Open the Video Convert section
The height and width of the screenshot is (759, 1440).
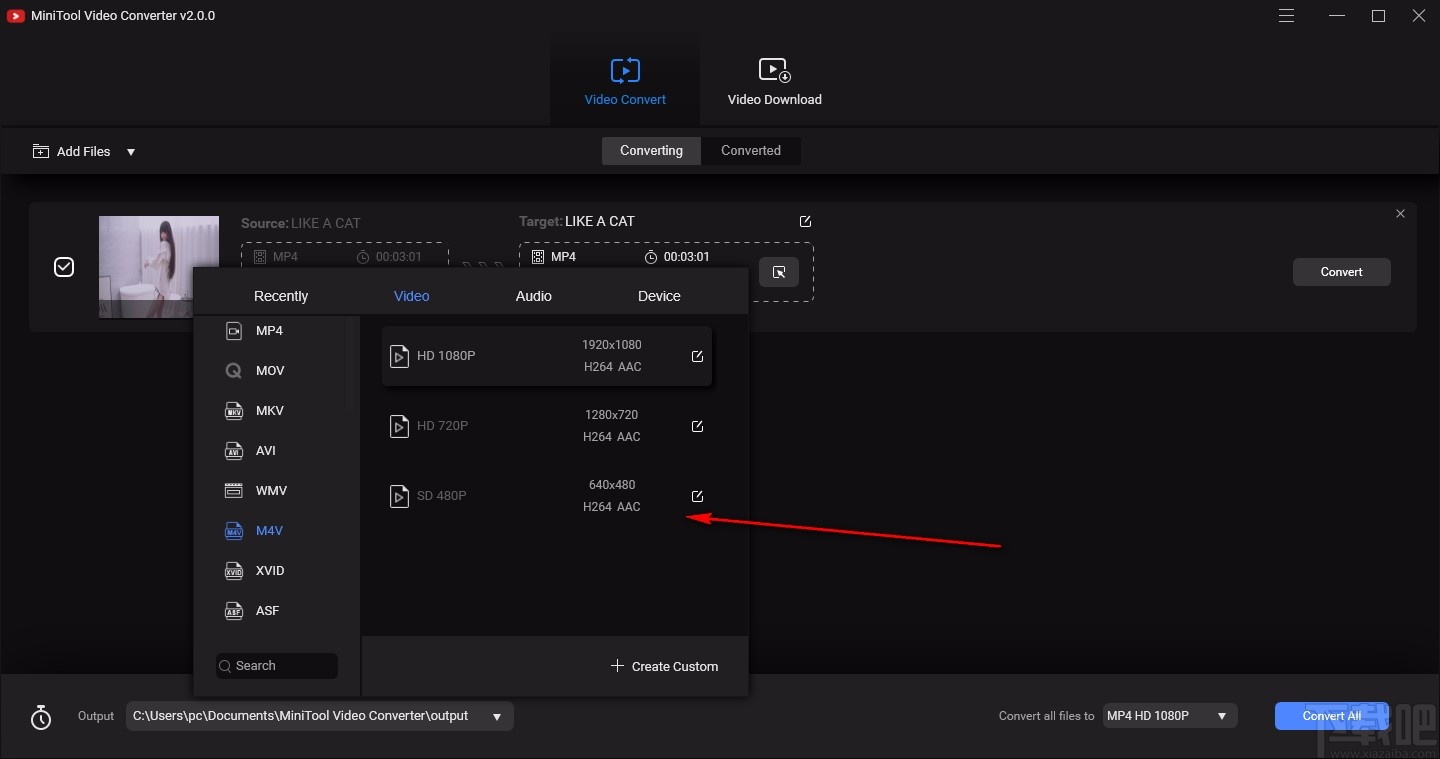[x=625, y=82]
